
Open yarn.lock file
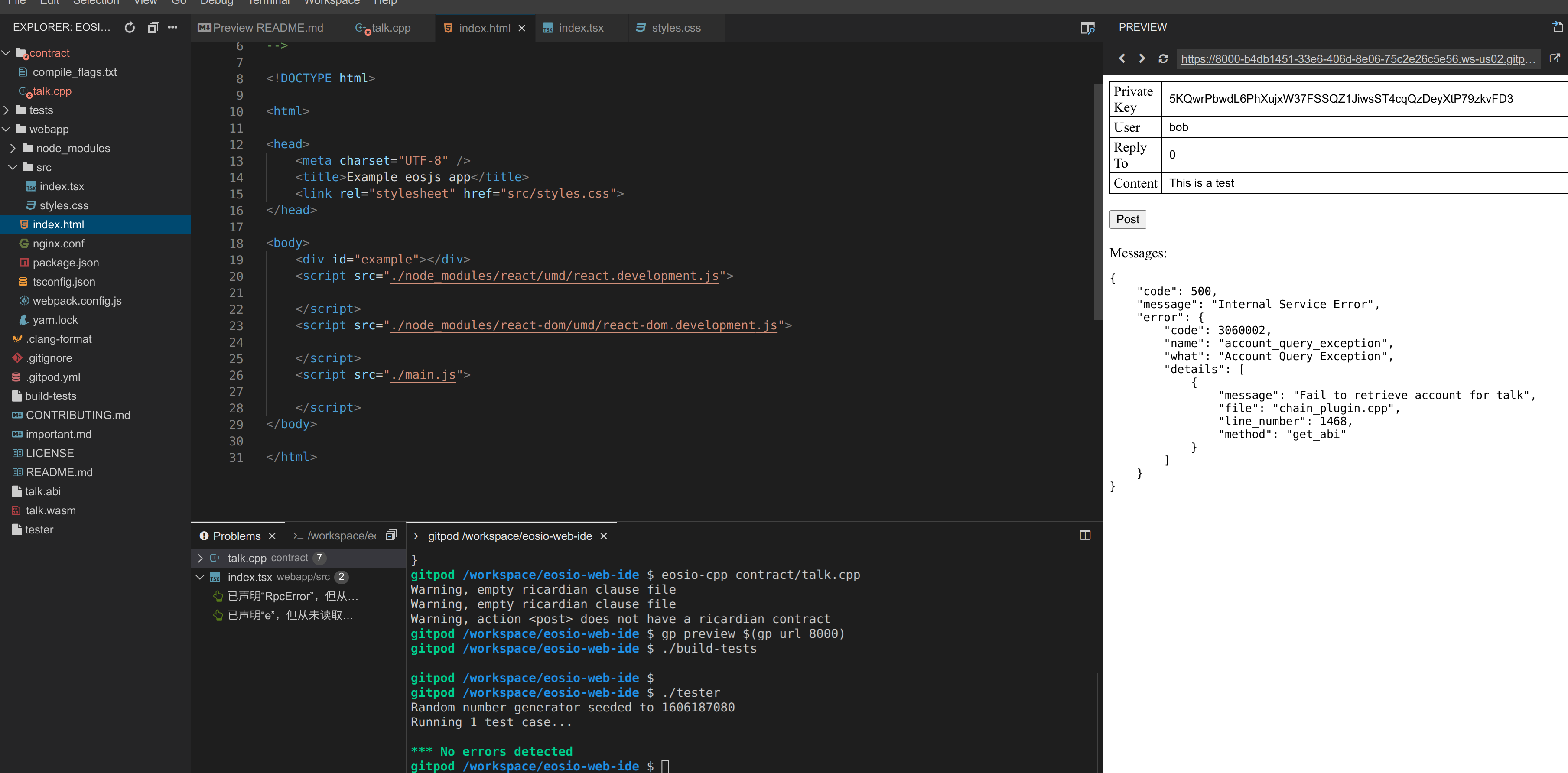[x=55, y=320]
